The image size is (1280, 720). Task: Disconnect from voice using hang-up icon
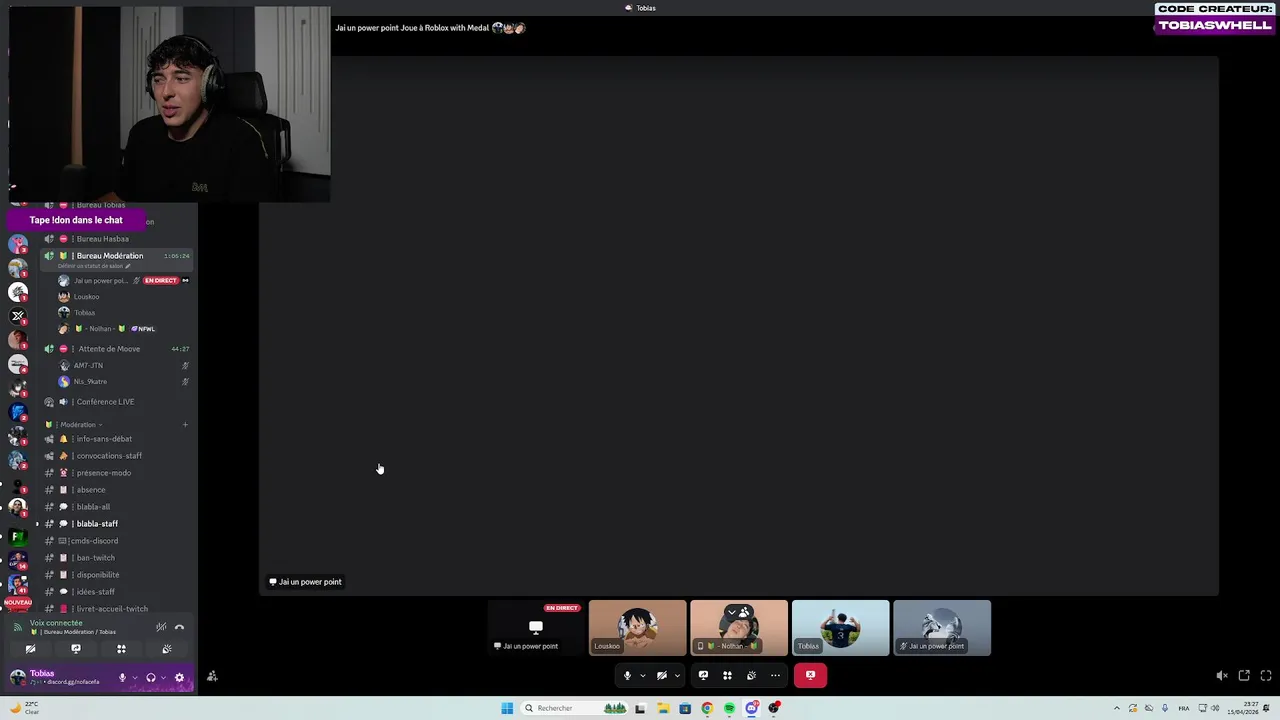[179, 628]
